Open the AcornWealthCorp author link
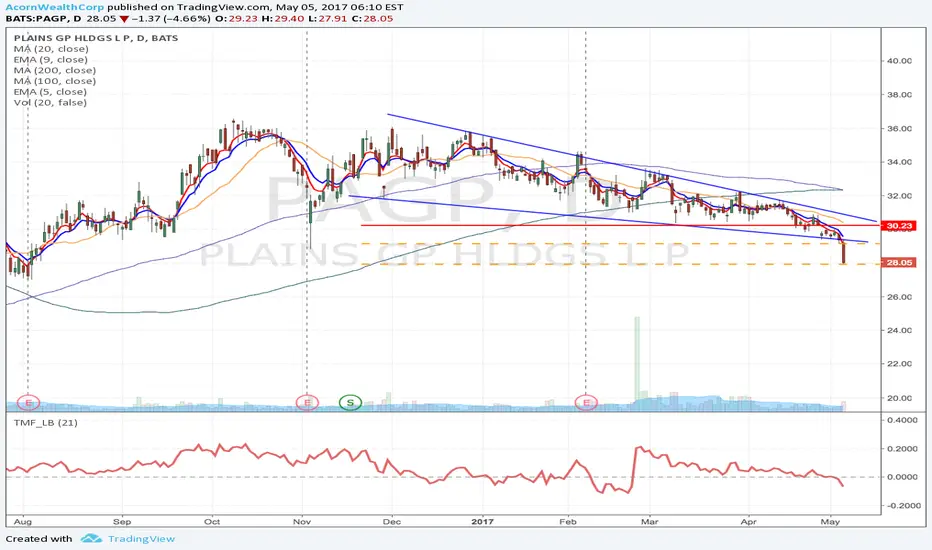The width and height of the screenshot is (932, 550). click(55, 7)
